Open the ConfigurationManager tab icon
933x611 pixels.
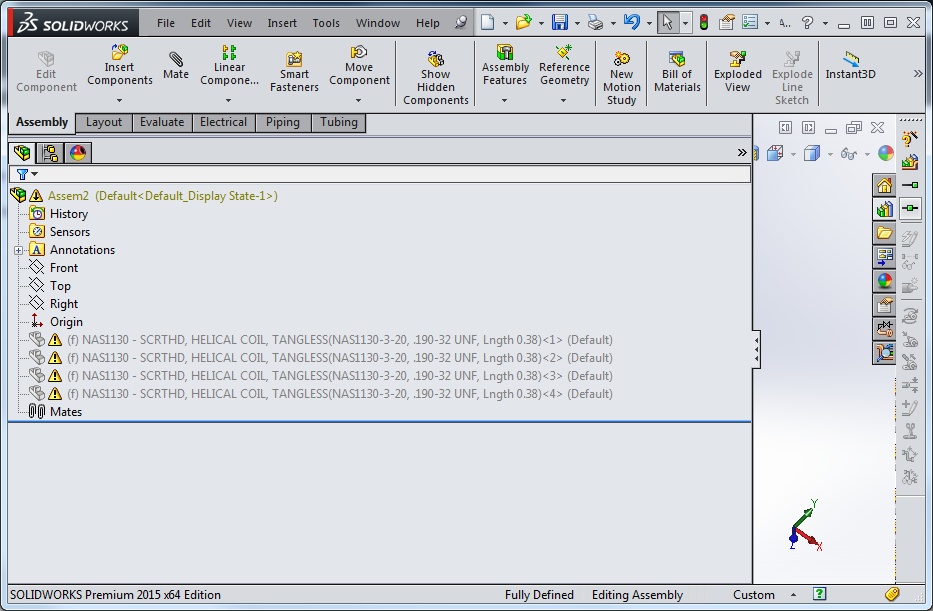tap(50, 153)
